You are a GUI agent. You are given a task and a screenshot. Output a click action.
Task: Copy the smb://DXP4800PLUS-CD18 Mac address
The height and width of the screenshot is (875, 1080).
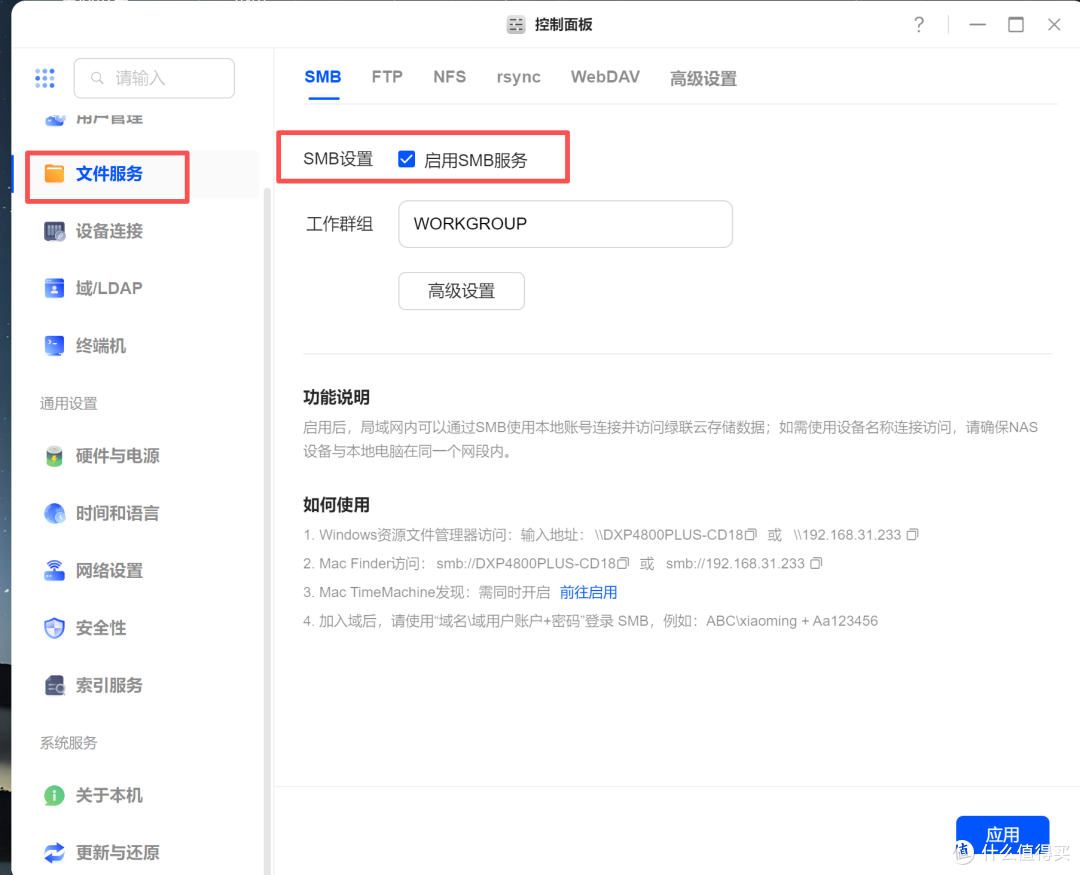tap(623, 563)
